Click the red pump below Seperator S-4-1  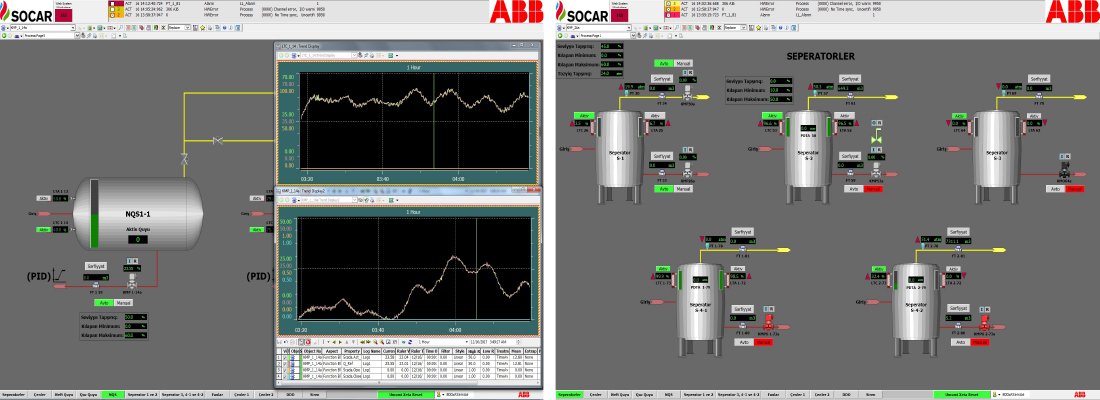click(x=769, y=324)
